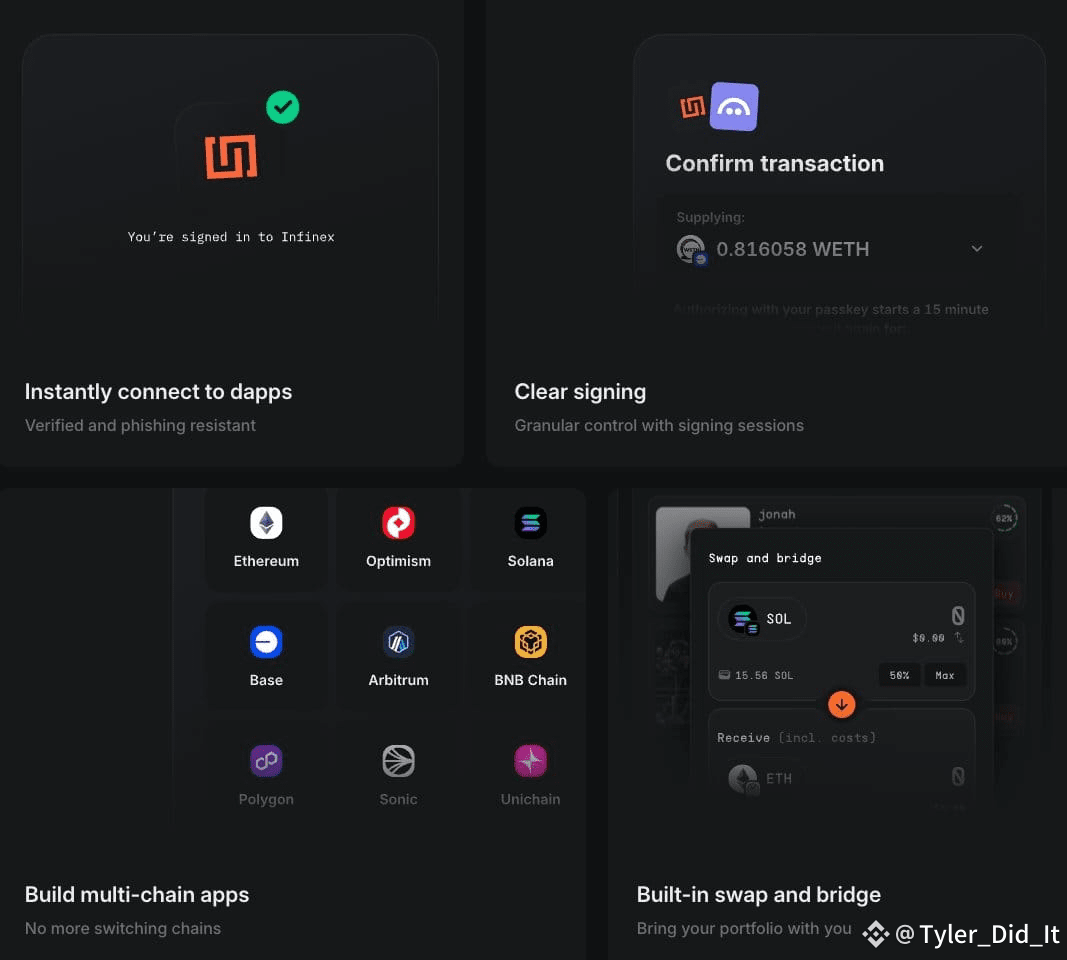Click the 50% amount button
The image size is (1067, 960).
(x=899, y=675)
